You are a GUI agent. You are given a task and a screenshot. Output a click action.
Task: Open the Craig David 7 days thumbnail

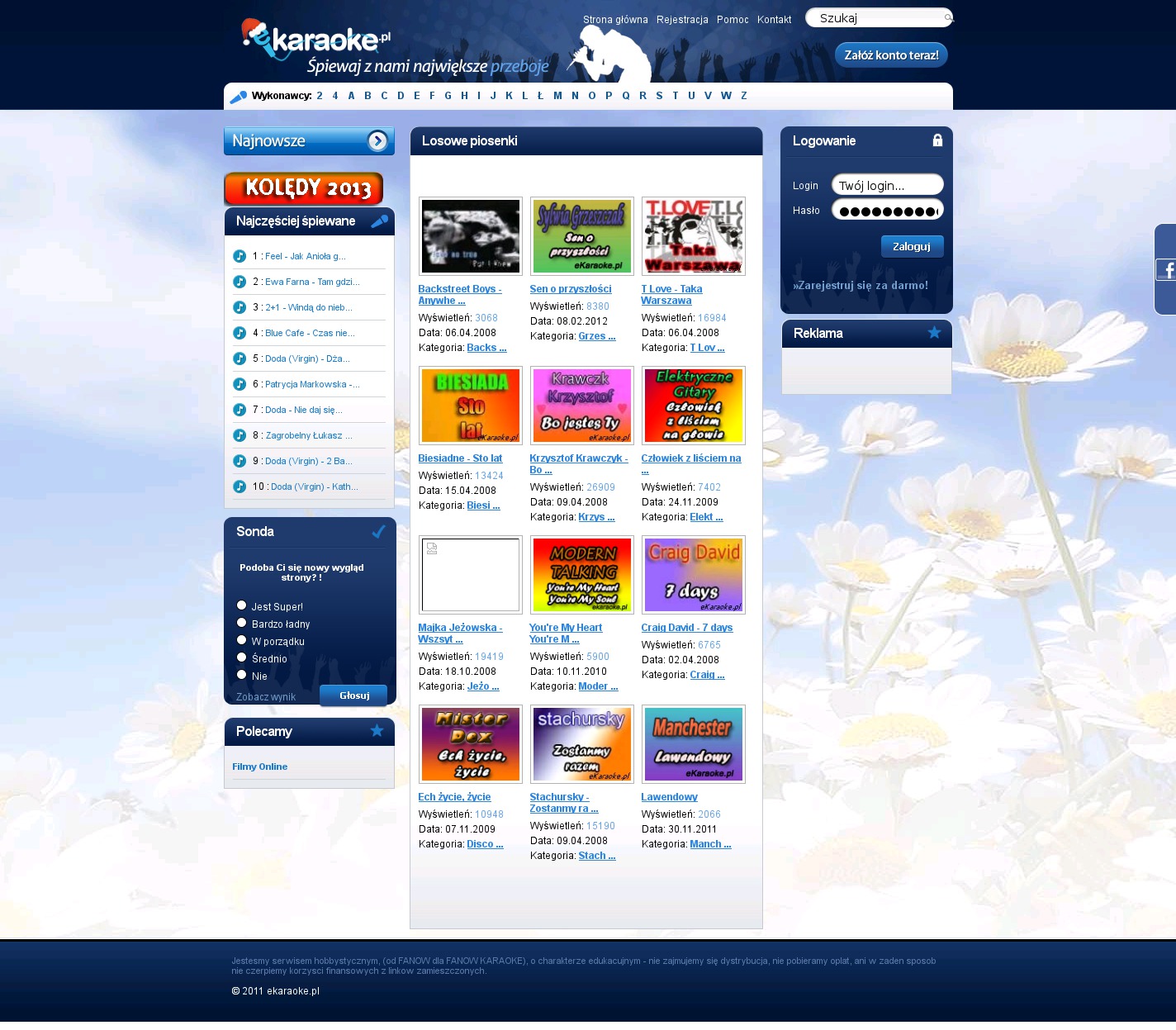point(694,575)
